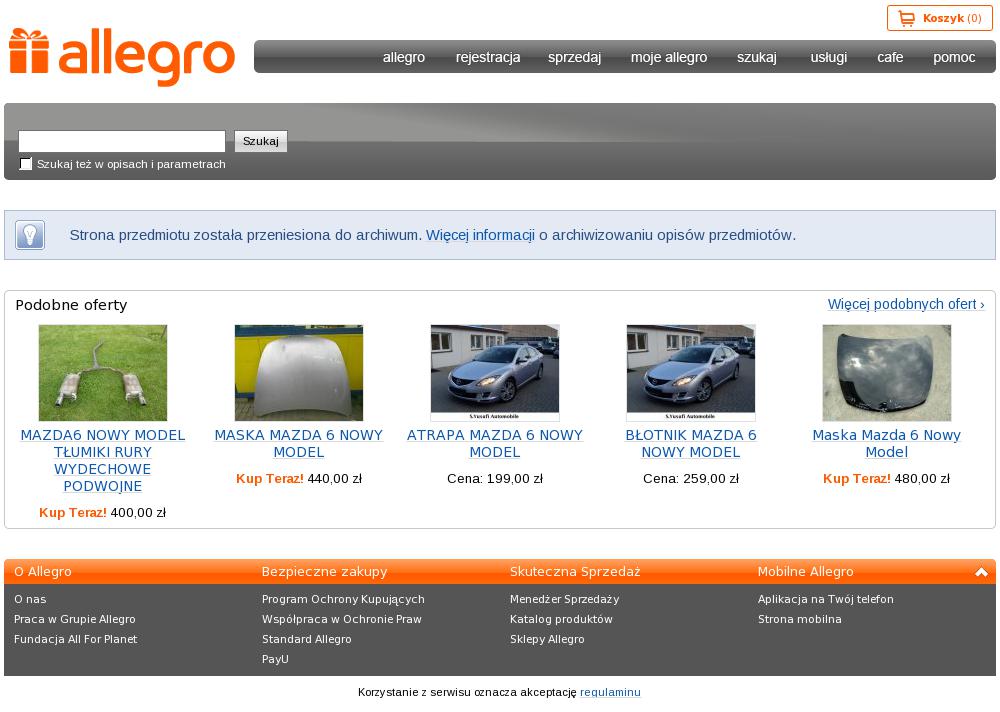The width and height of the screenshot is (1000, 712).
Task: Open the exhaust pipes thumbnail image
Action: [103, 373]
